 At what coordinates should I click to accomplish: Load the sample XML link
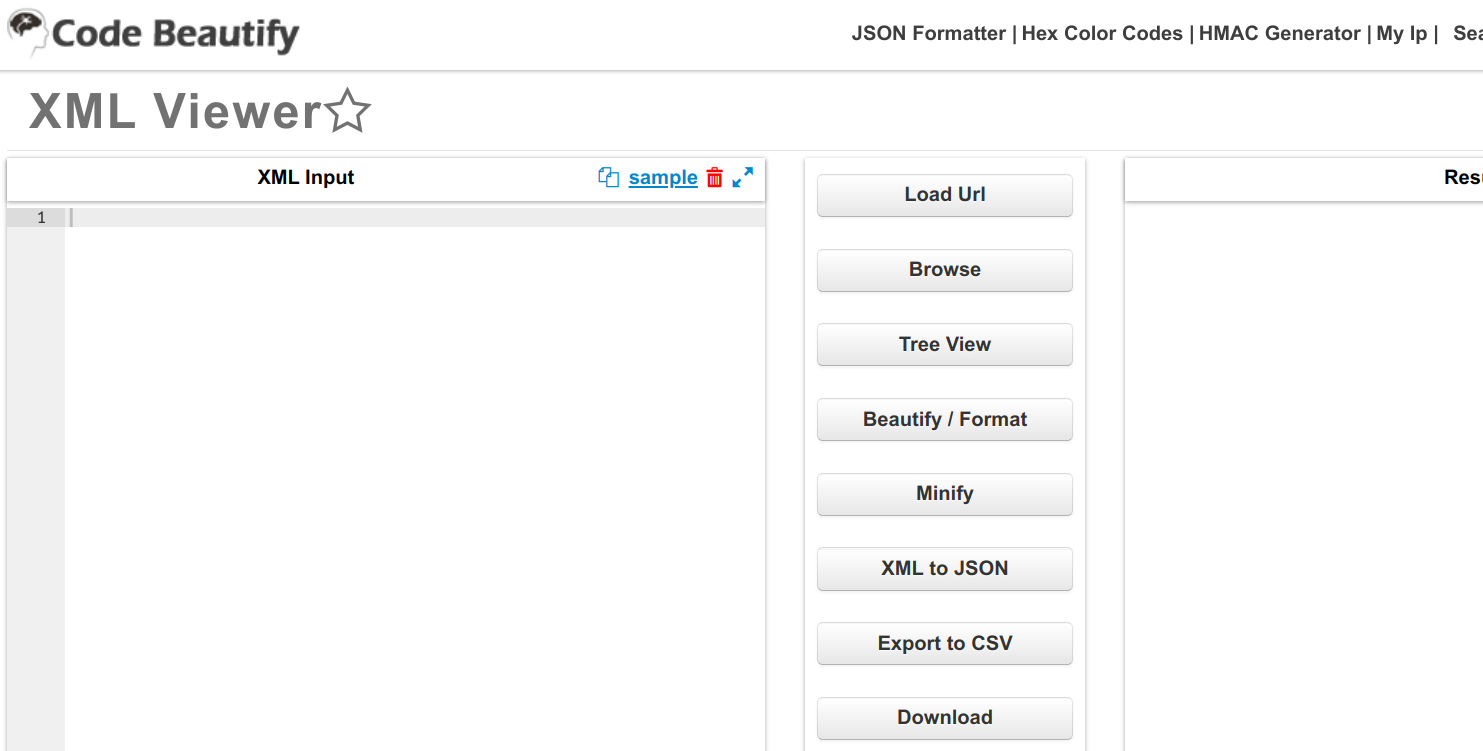tap(663, 177)
